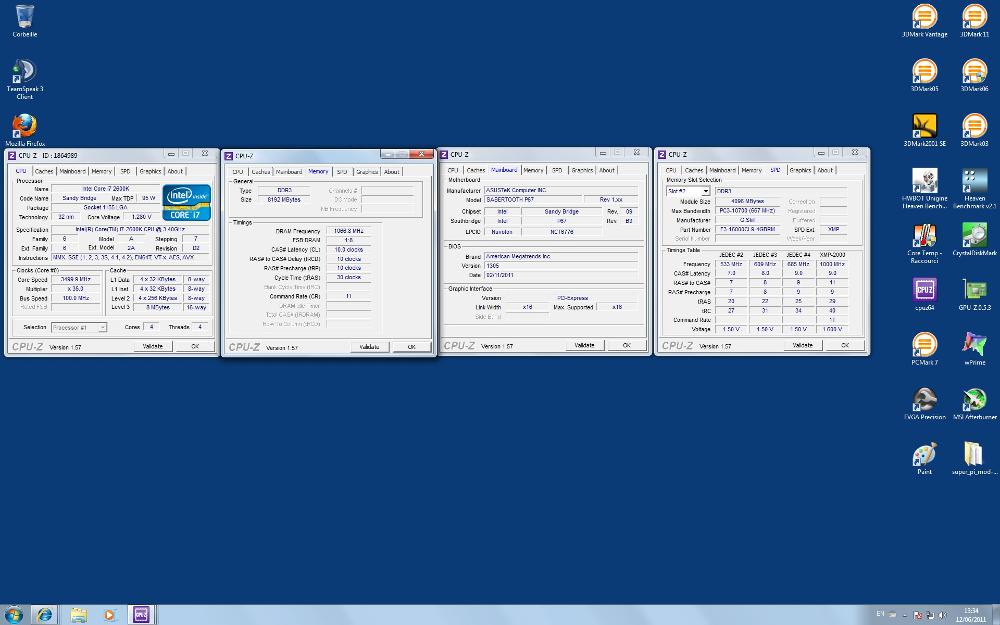Switch to About tab in the Memory window
Screen dimensions: 1000x625
coord(392,172)
